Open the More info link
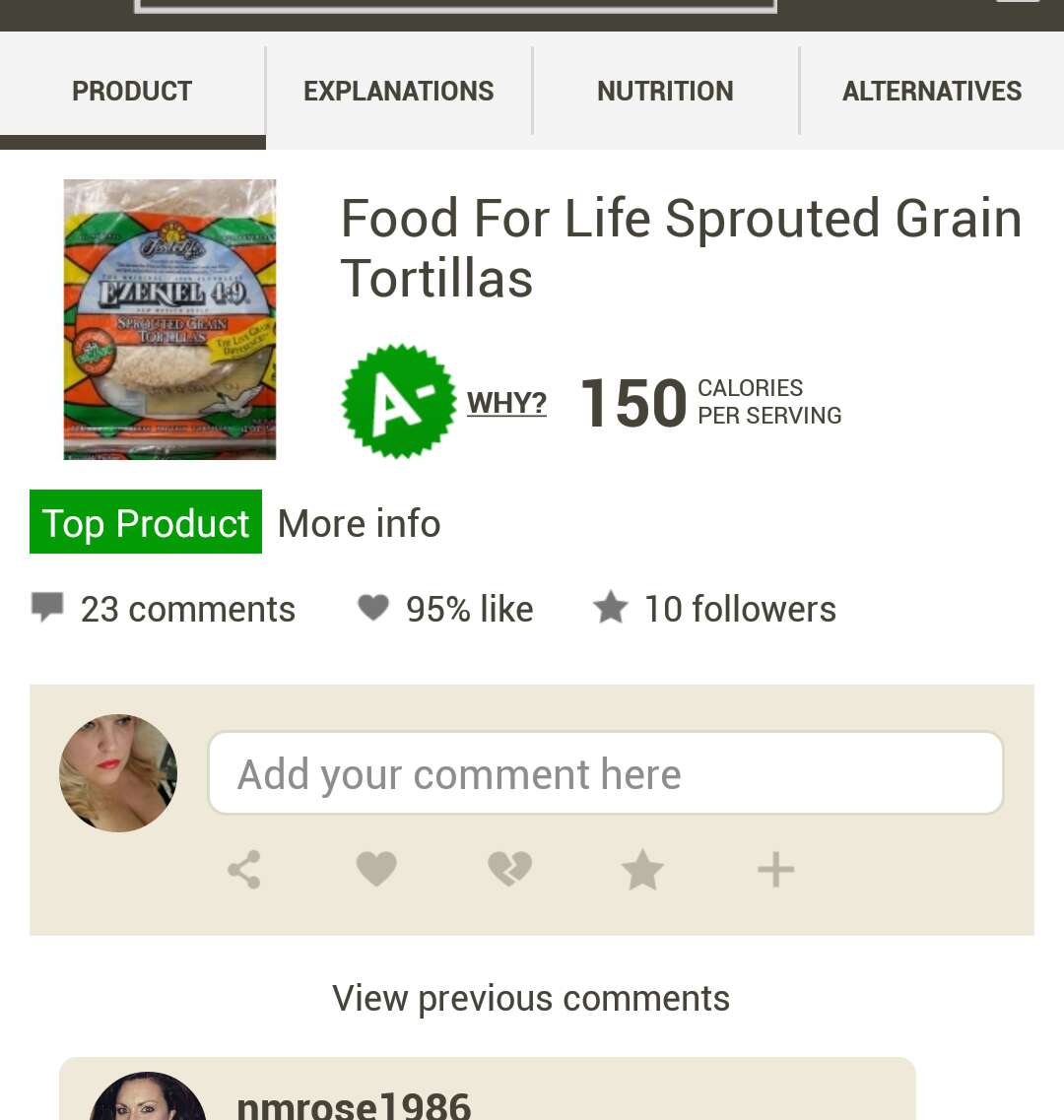This screenshot has width=1064, height=1120. point(359,524)
